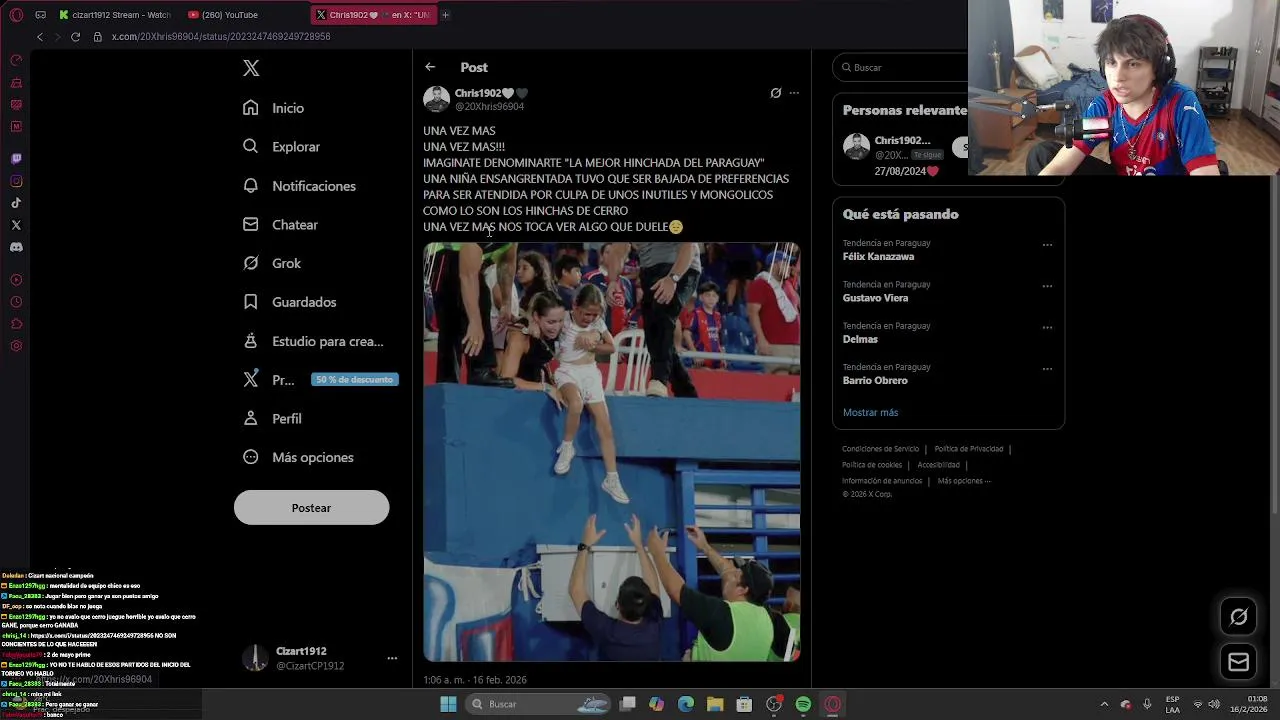
Task: Open the X shortcut in Opera sidebar
Action: click(x=16, y=225)
